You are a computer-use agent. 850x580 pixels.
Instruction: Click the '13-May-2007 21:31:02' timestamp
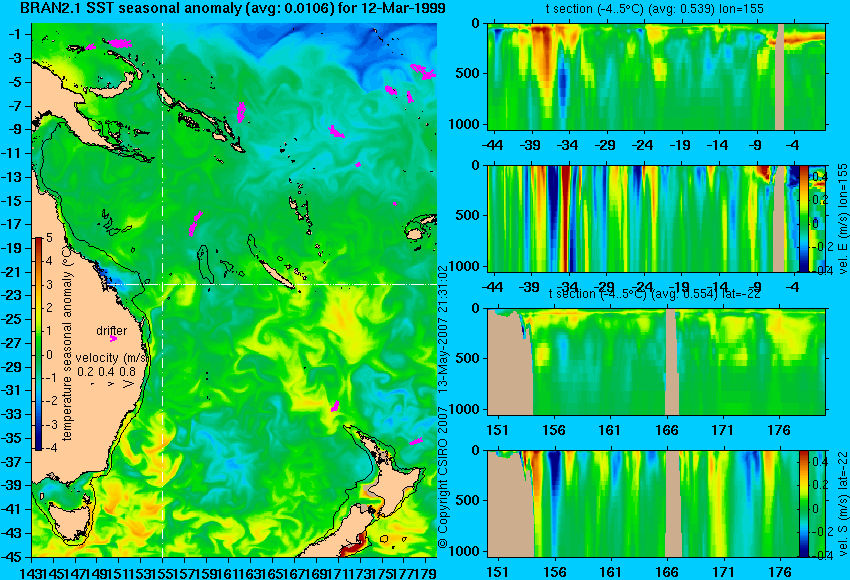pyautogui.click(x=442, y=329)
